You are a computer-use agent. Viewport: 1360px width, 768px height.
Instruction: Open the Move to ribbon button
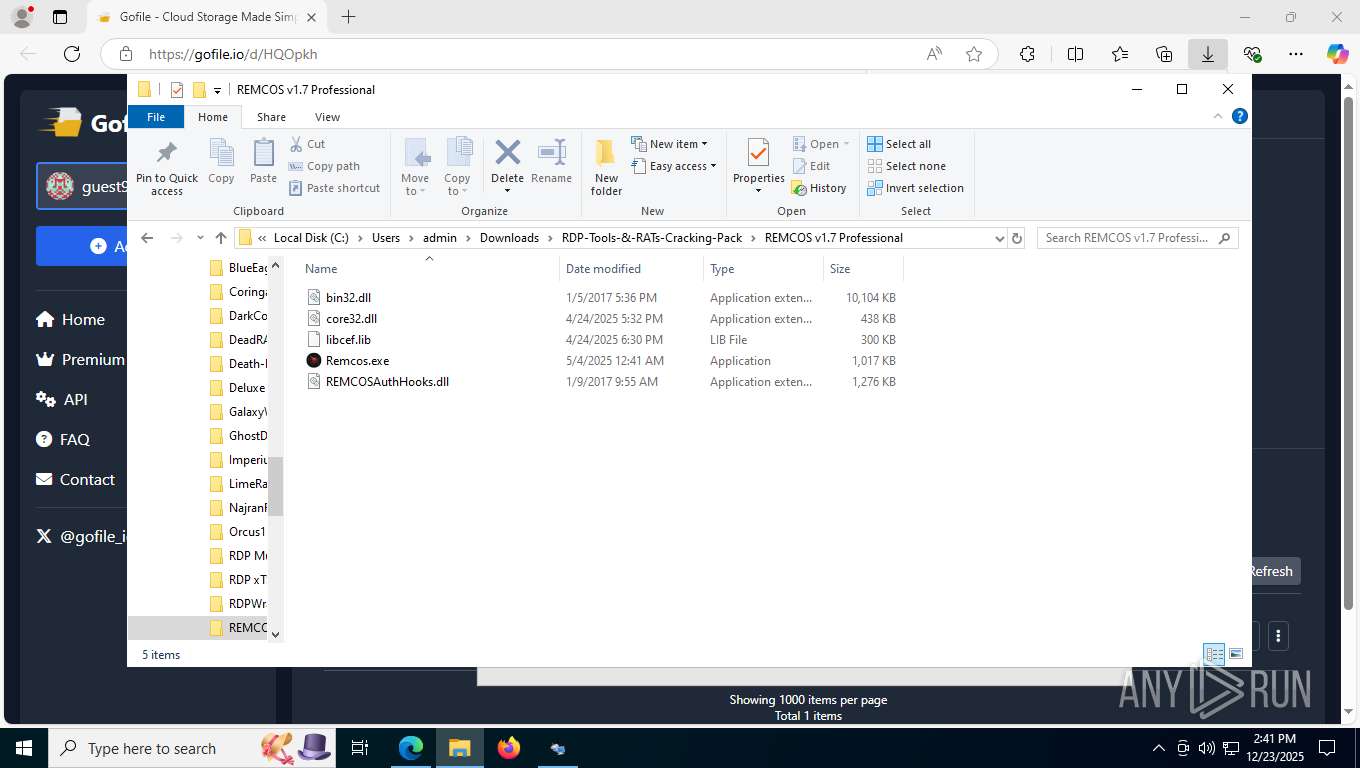[415, 167]
